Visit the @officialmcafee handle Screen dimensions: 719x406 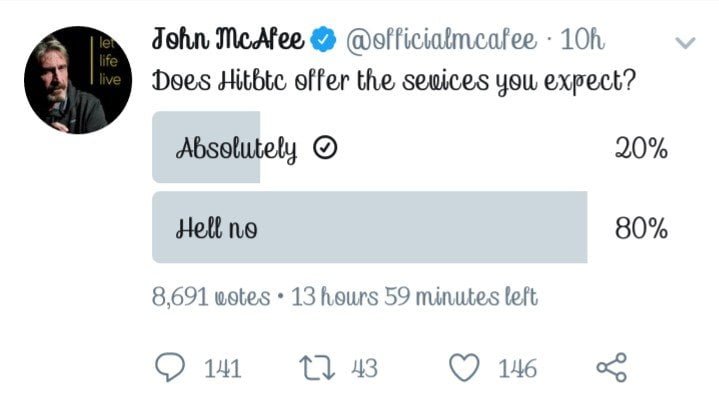point(439,41)
